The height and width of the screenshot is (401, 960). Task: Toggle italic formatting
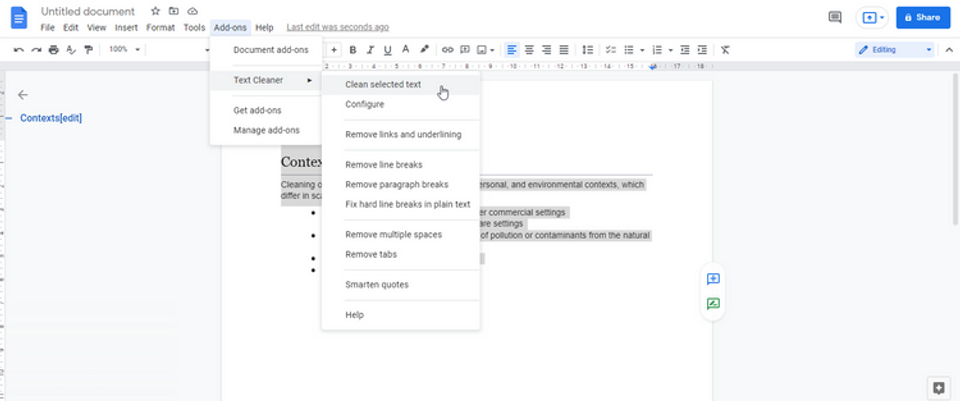click(x=370, y=50)
